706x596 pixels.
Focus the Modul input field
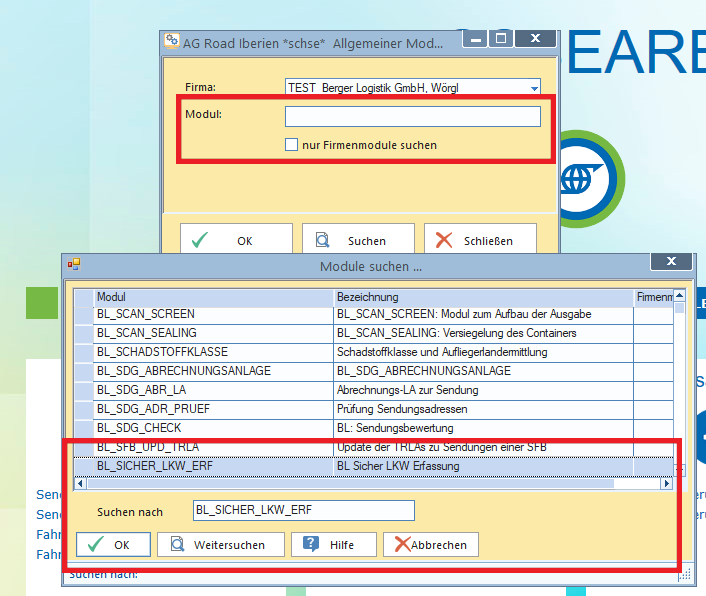pos(412,117)
